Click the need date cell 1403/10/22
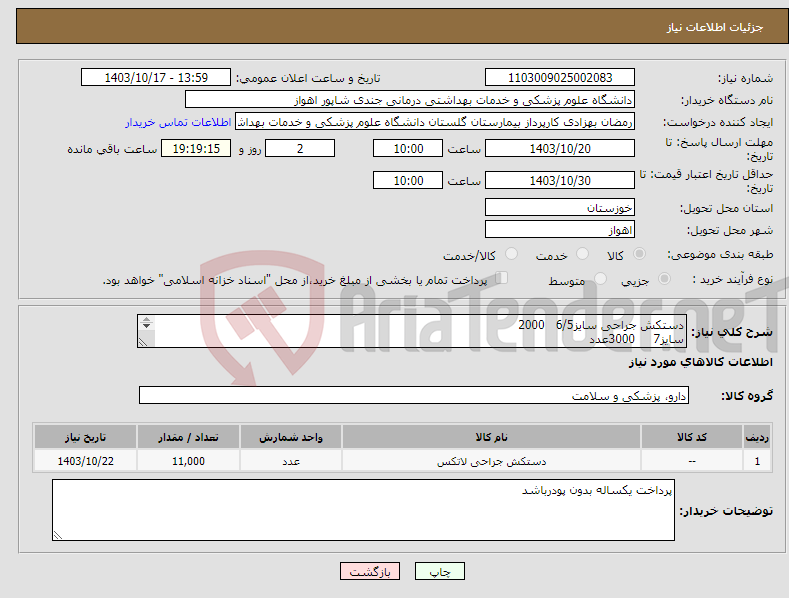Screen dimensions: 789x598 (x=85, y=461)
